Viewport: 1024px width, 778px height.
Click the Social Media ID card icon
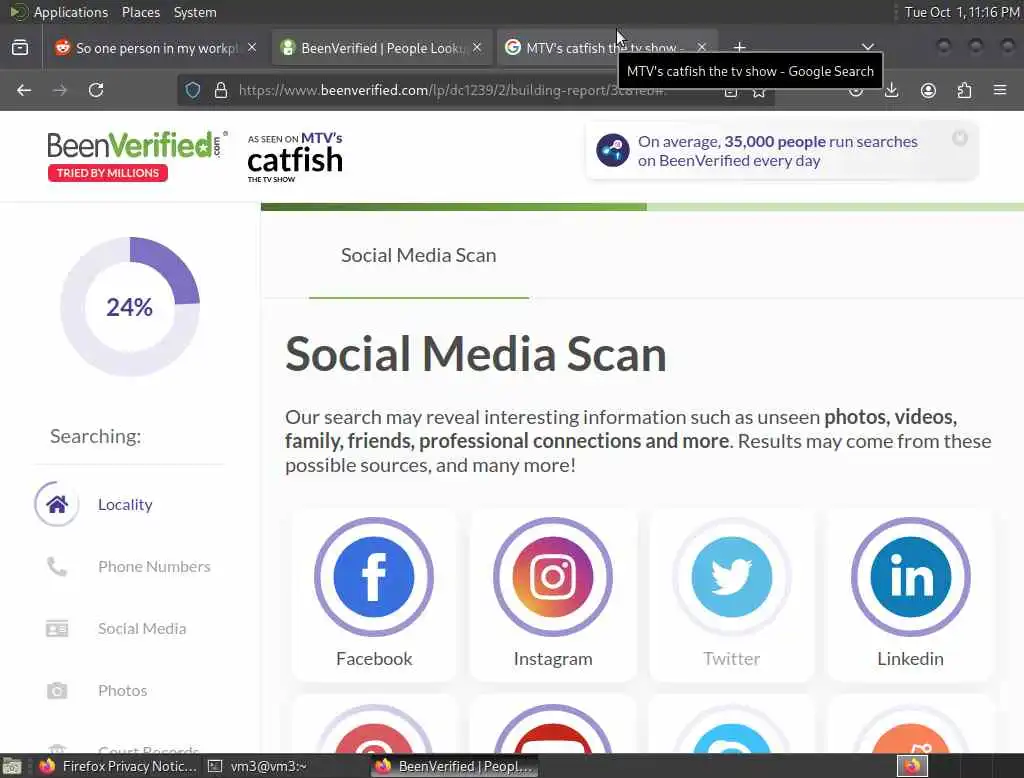tap(57, 628)
